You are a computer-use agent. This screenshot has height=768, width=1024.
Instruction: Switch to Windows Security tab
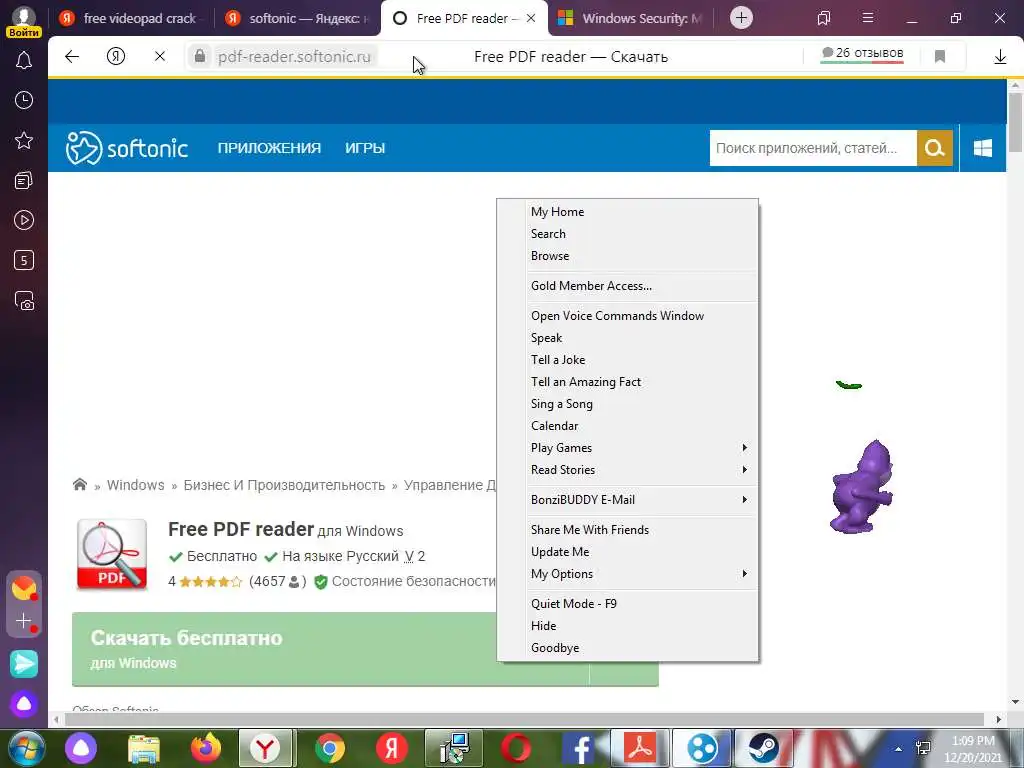[x=631, y=18]
